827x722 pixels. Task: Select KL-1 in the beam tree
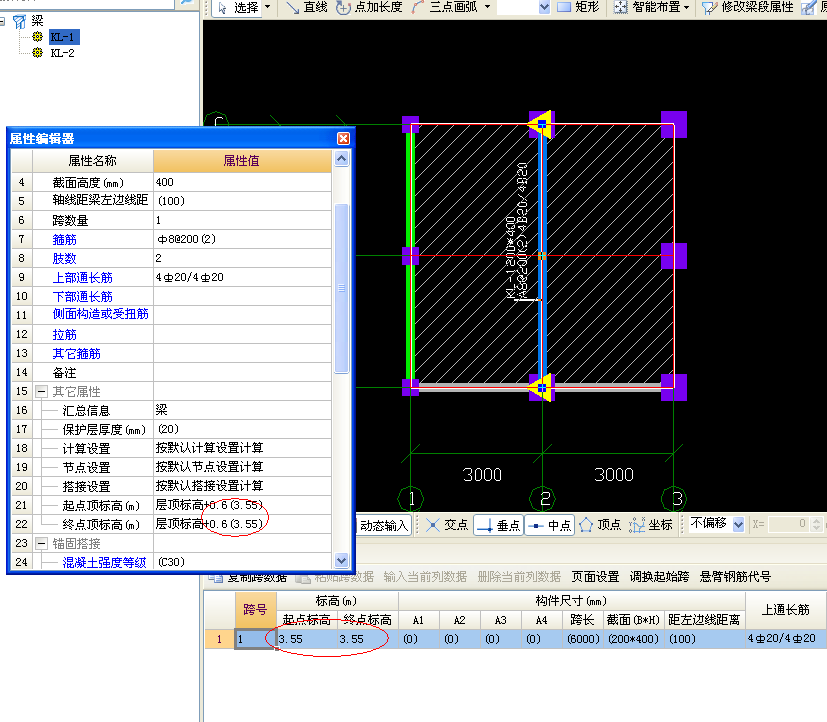point(64,37)
